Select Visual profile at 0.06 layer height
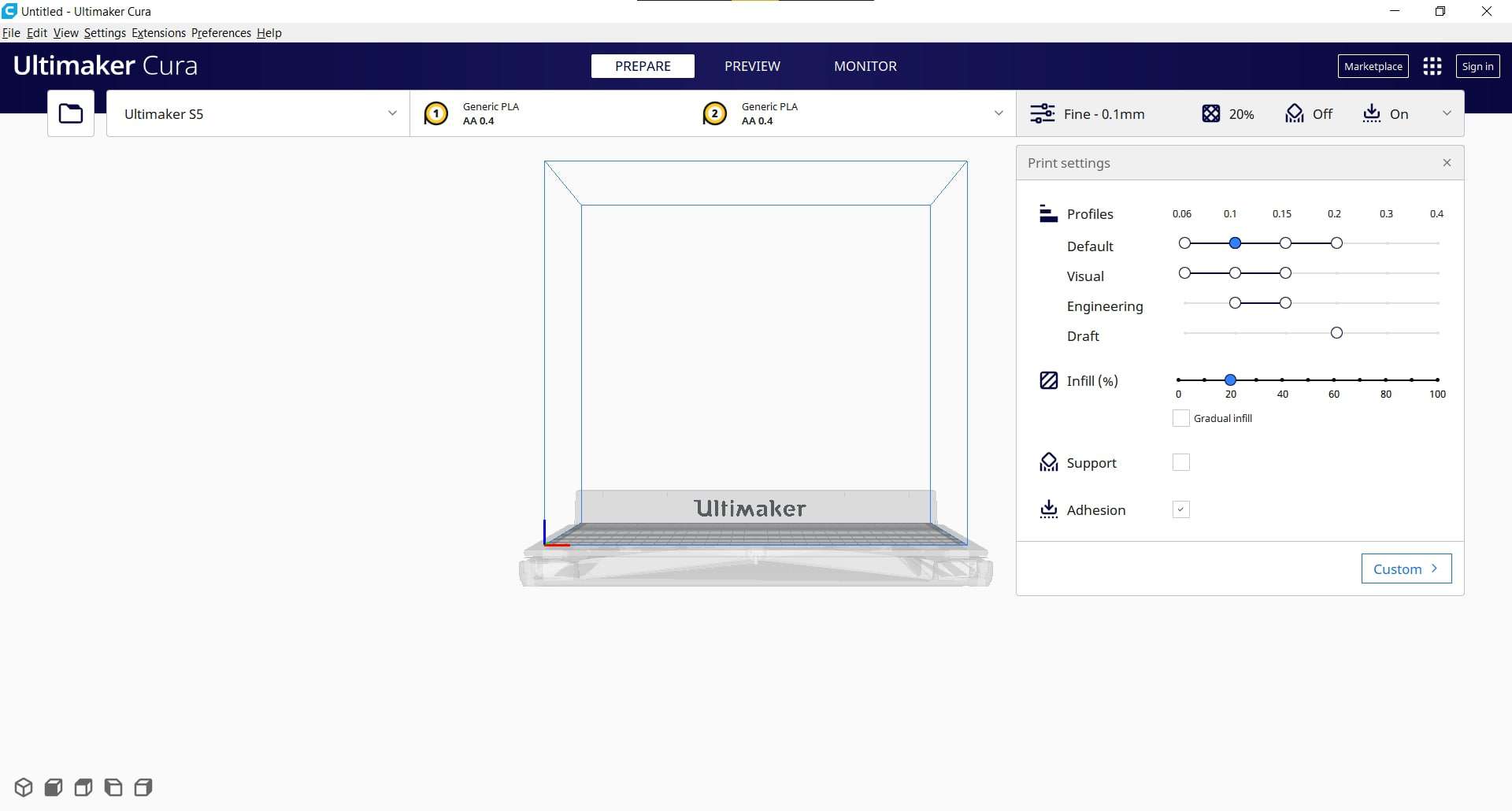Viewport: 1512px width, 811px height. [1184, 273]
